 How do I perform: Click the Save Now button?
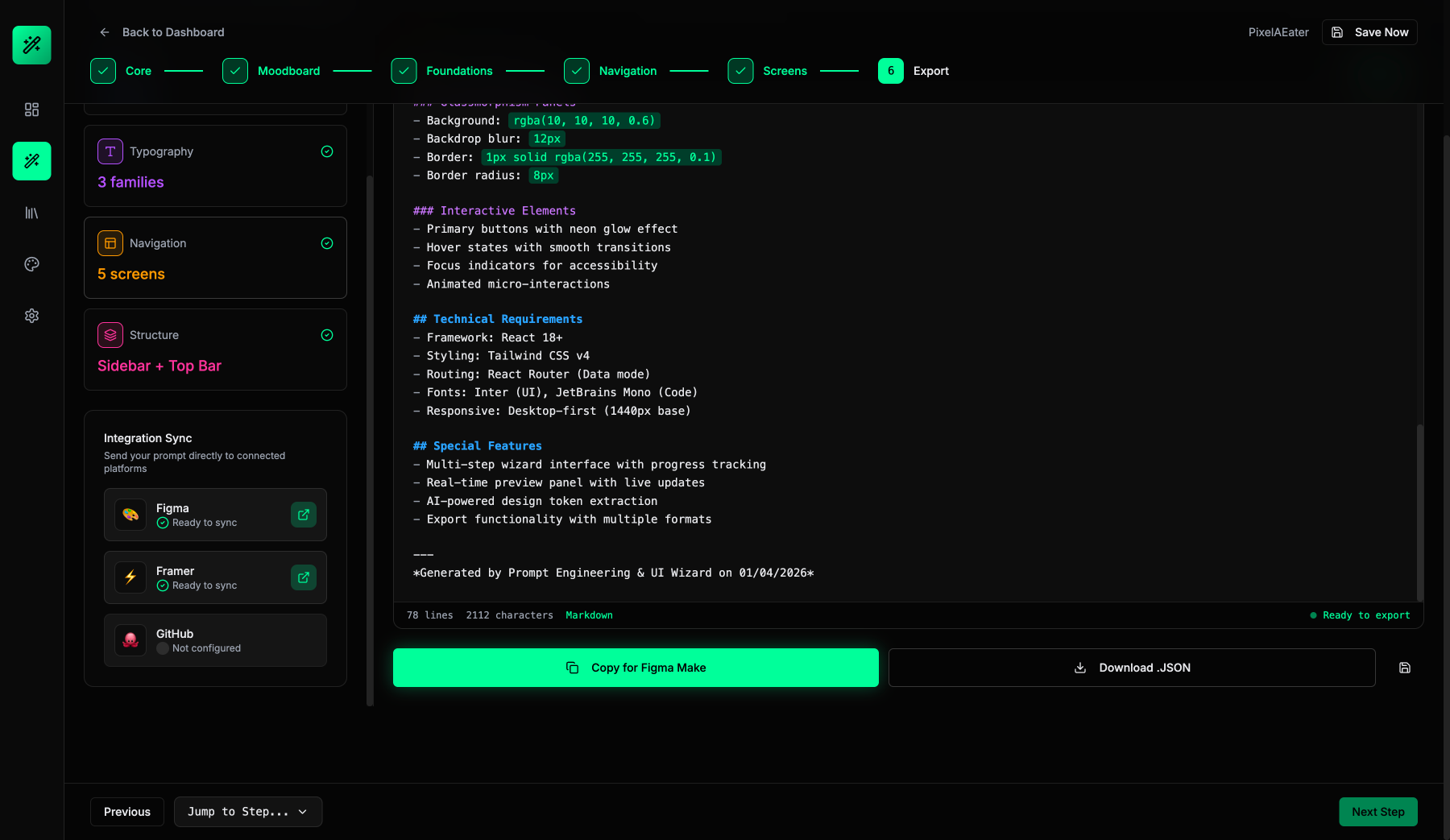[x=1369, y=32]
